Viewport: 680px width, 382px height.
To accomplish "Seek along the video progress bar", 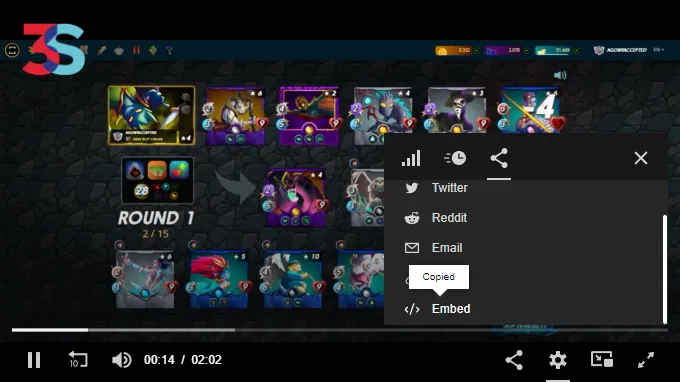I will pos(340,330).
